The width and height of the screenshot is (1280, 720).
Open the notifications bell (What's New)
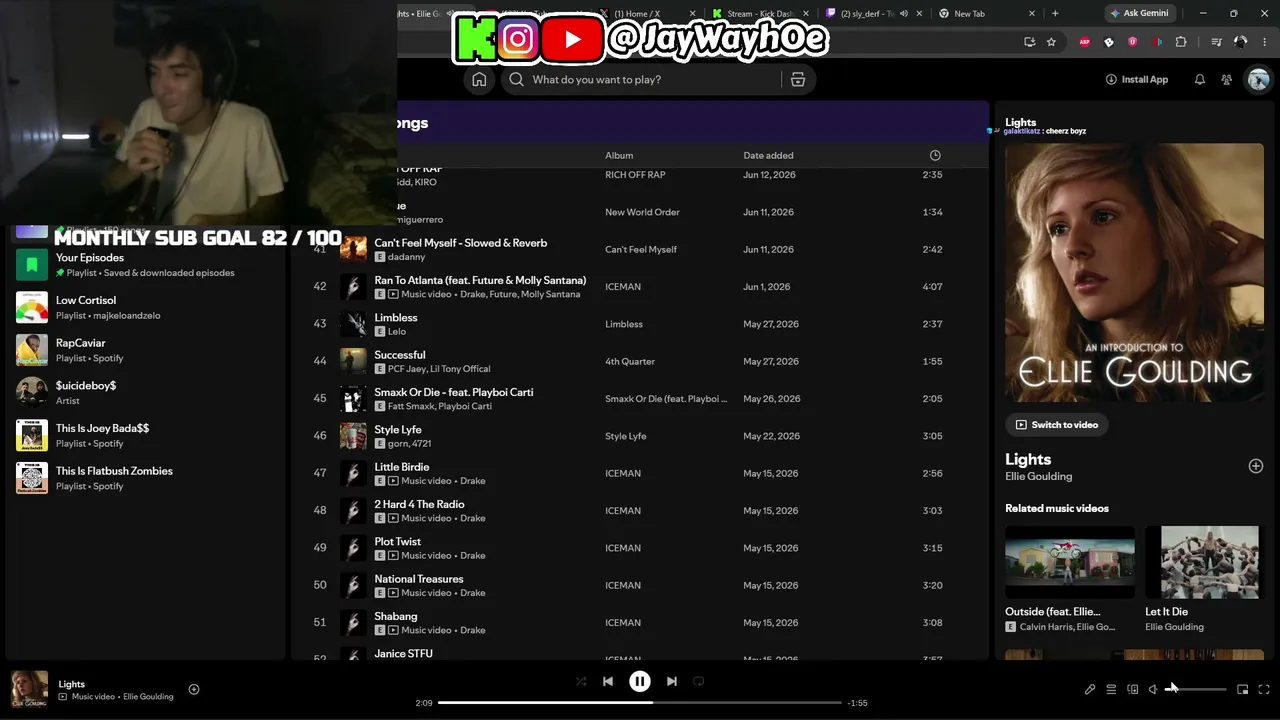1200,80
